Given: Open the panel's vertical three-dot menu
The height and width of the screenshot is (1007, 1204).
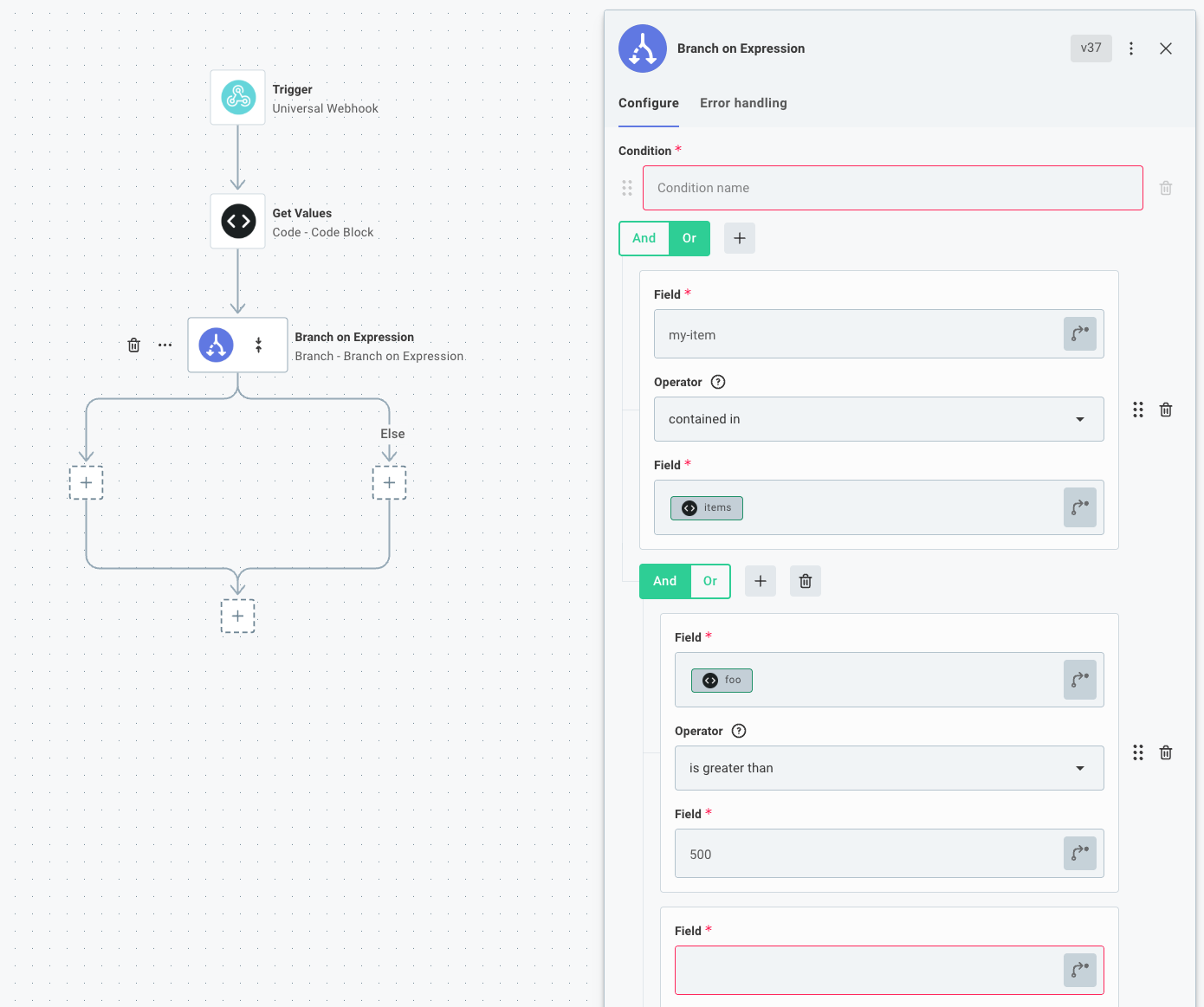Looking at the screenshot, I should click(1131, 48).
